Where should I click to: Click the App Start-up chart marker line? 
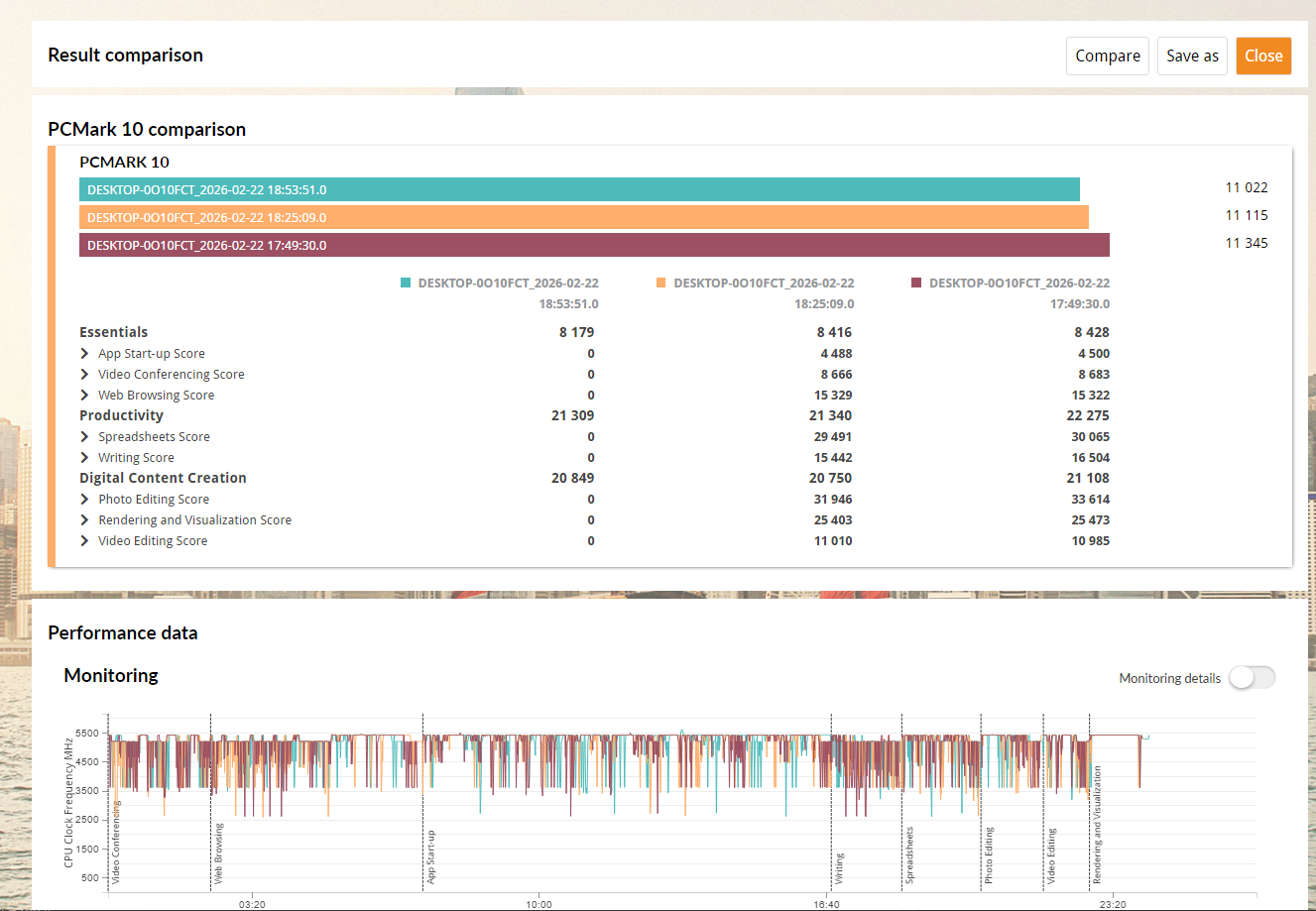pyautogui.click(x=423, y=801)
